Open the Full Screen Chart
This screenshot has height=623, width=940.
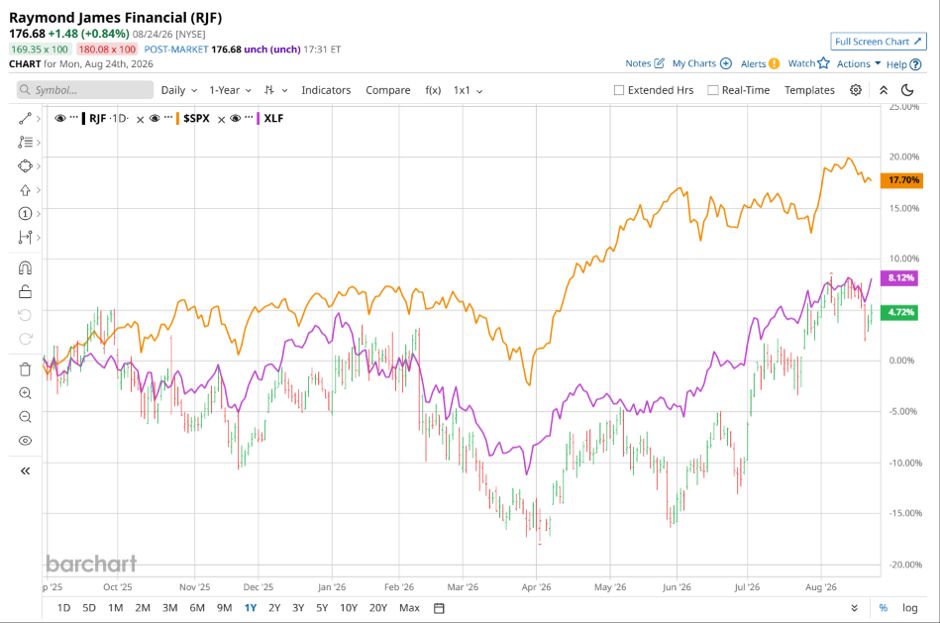click(878, 41)
